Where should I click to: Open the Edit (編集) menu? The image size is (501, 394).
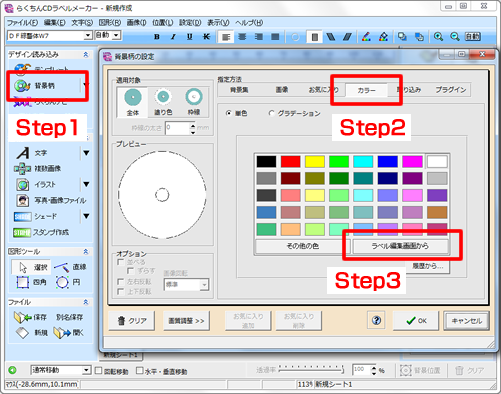pos(55,23)
